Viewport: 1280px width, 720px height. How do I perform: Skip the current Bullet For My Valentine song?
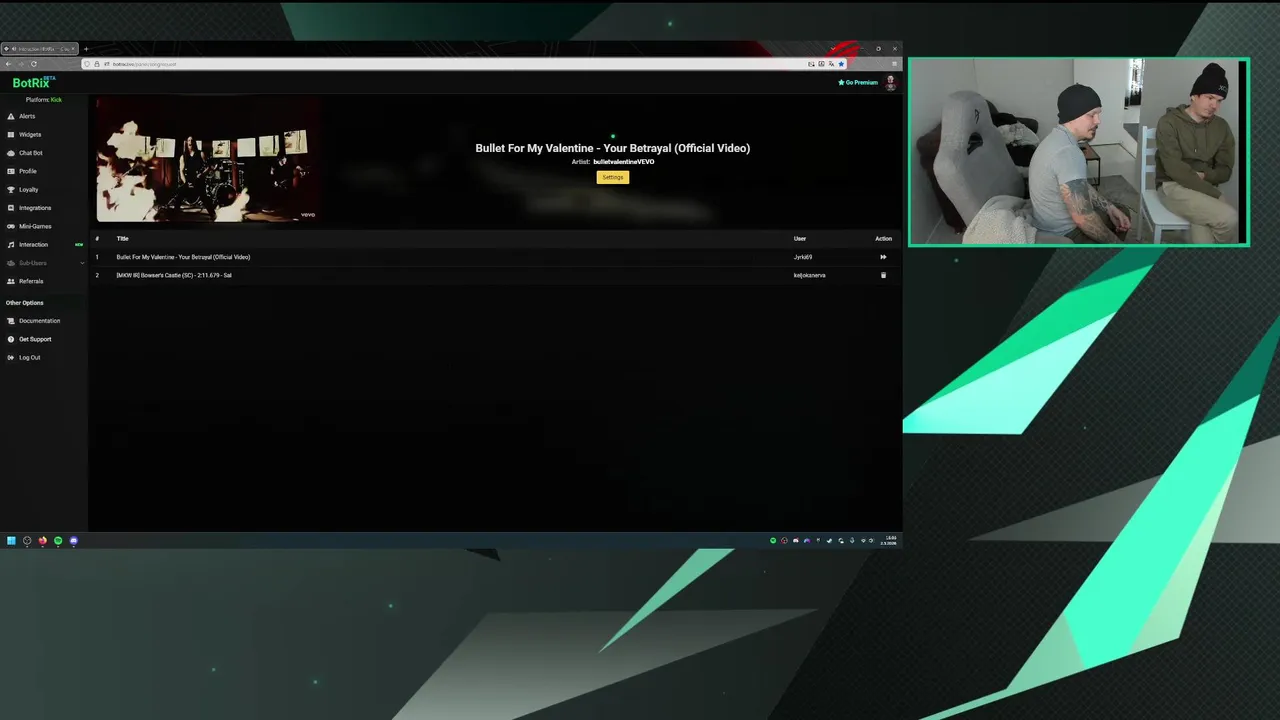click(x=883, y=257)
